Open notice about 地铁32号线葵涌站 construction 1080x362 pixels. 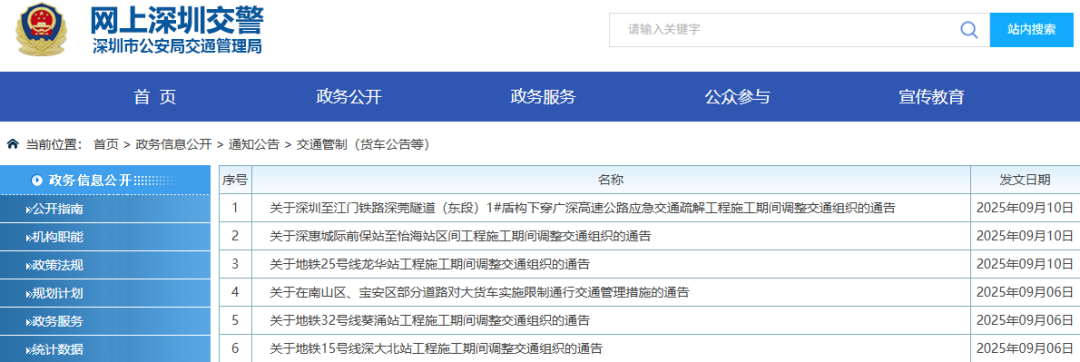click(429, 321)
